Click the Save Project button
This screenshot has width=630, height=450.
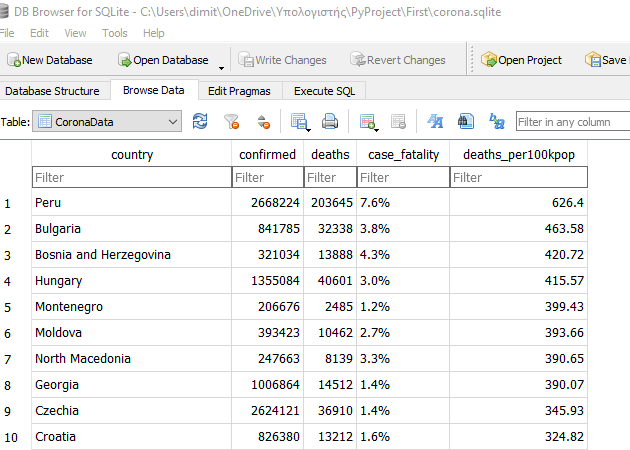click(x=606, y=60)
